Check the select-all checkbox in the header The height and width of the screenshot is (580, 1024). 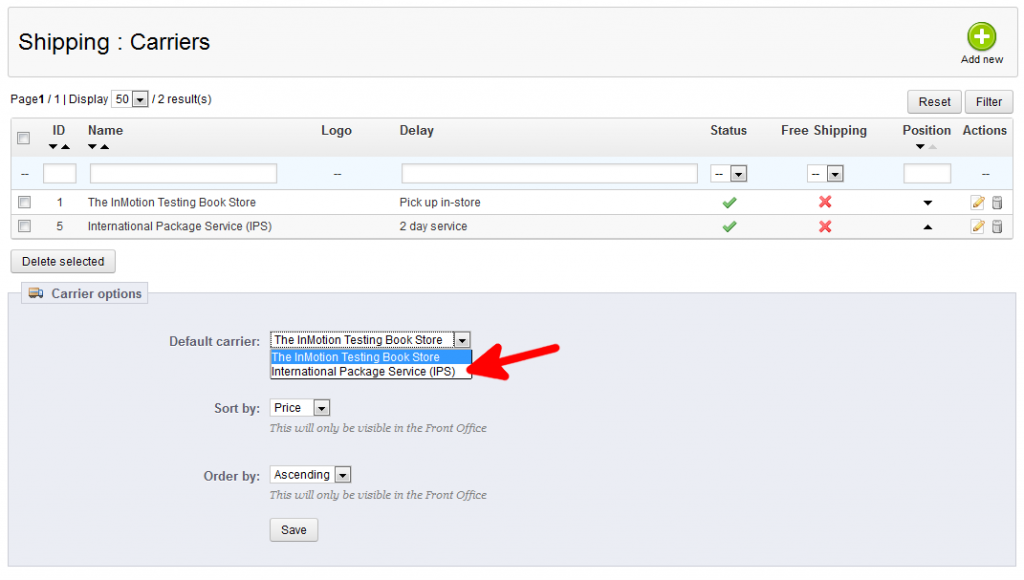23,138
